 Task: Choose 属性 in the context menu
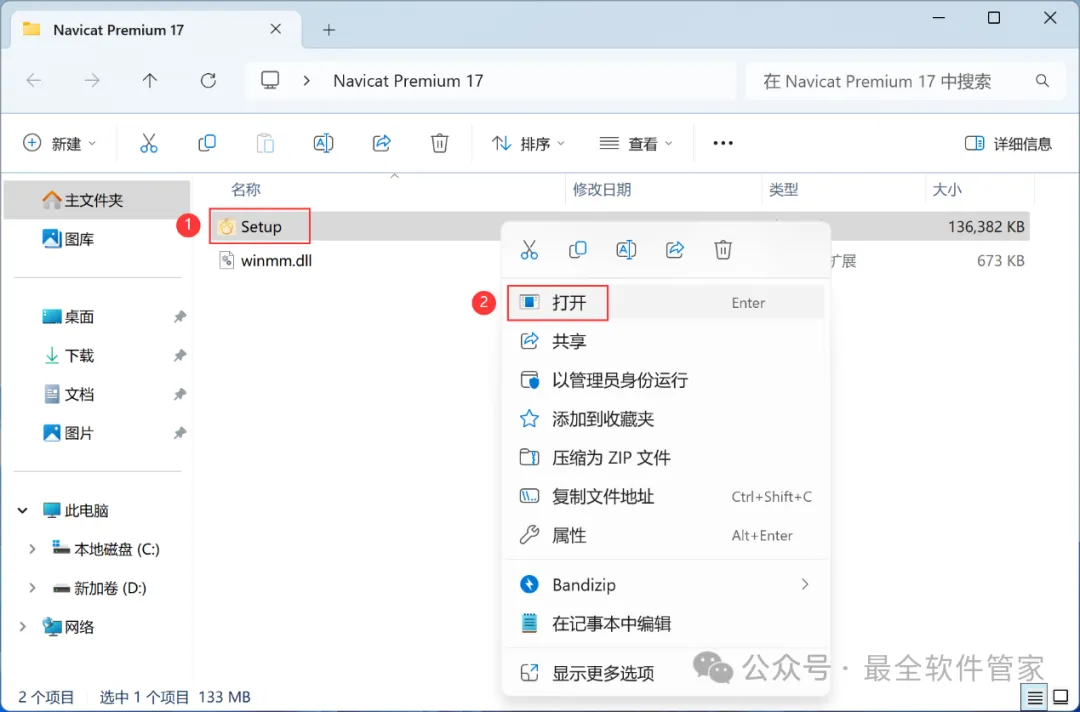pos(665,534)
